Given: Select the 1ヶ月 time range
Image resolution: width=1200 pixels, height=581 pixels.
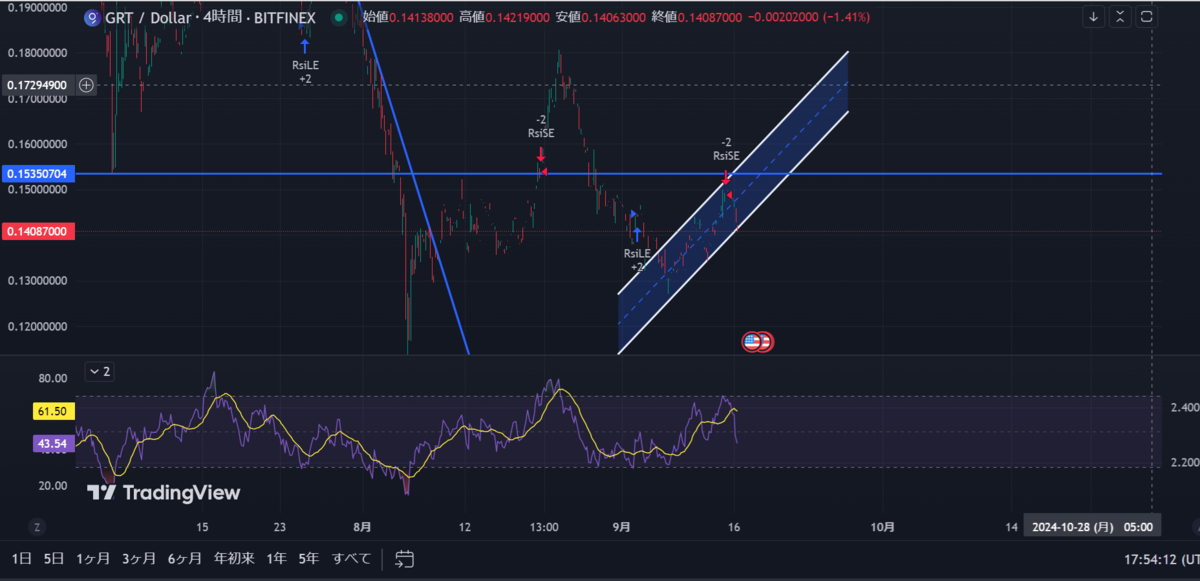Looking at the screenshot, I should pyautogui.click(x=93, y=558).
